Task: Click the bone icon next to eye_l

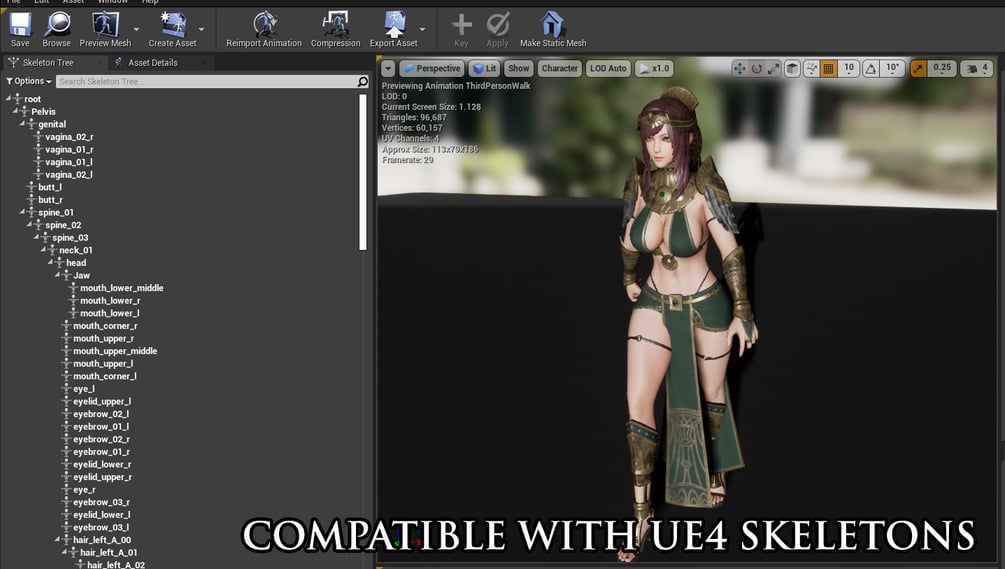Action: (x=66, y=389)
